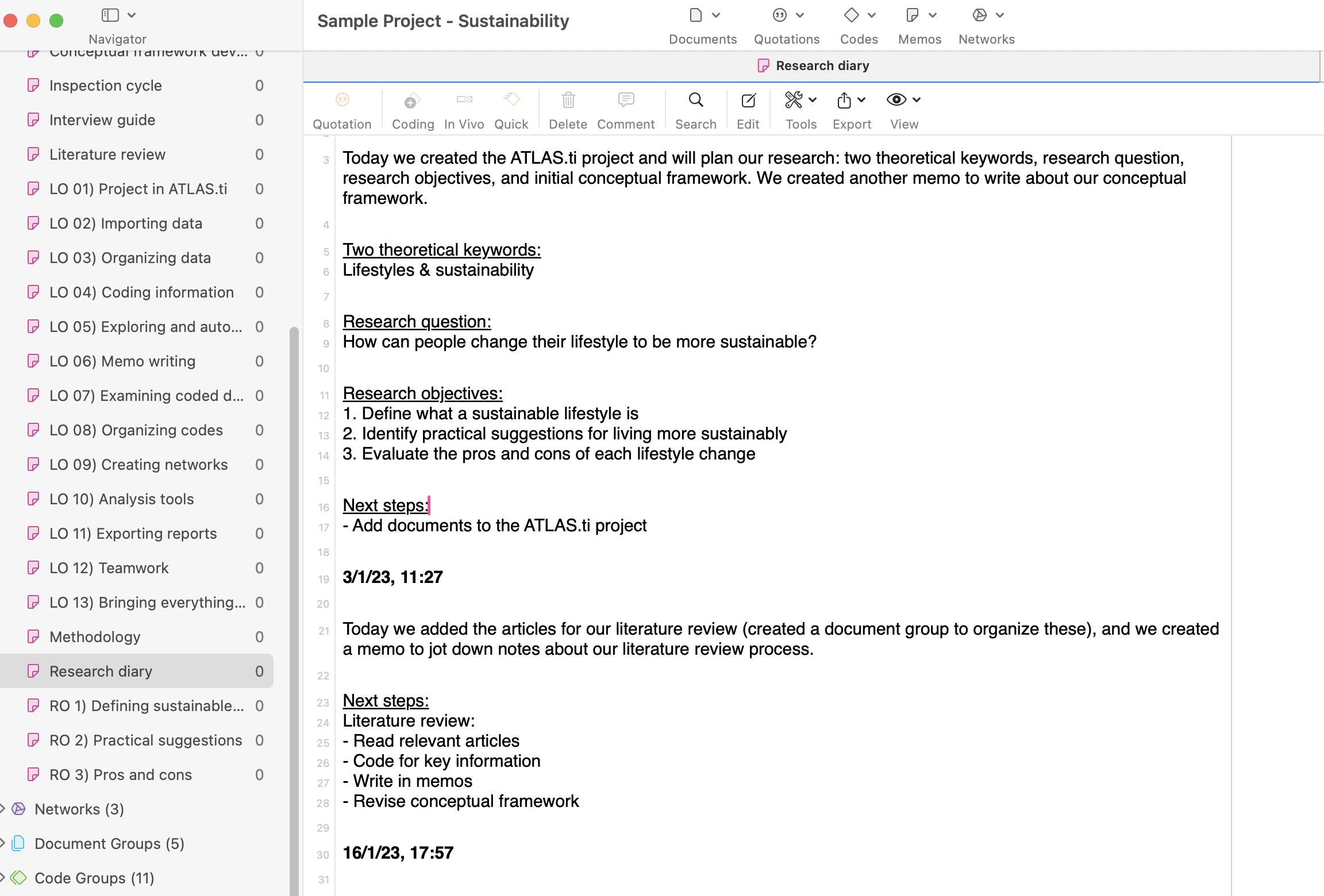Open Search with the magnifier icon
1324x896 pixels.
tap(696, 100)
